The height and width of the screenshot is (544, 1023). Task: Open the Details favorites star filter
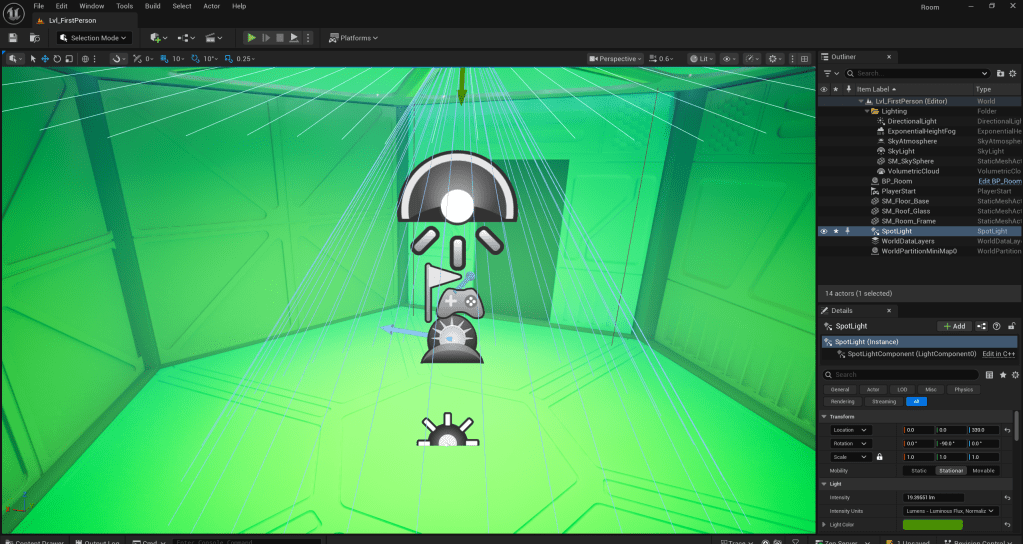tap(1003, 375)
